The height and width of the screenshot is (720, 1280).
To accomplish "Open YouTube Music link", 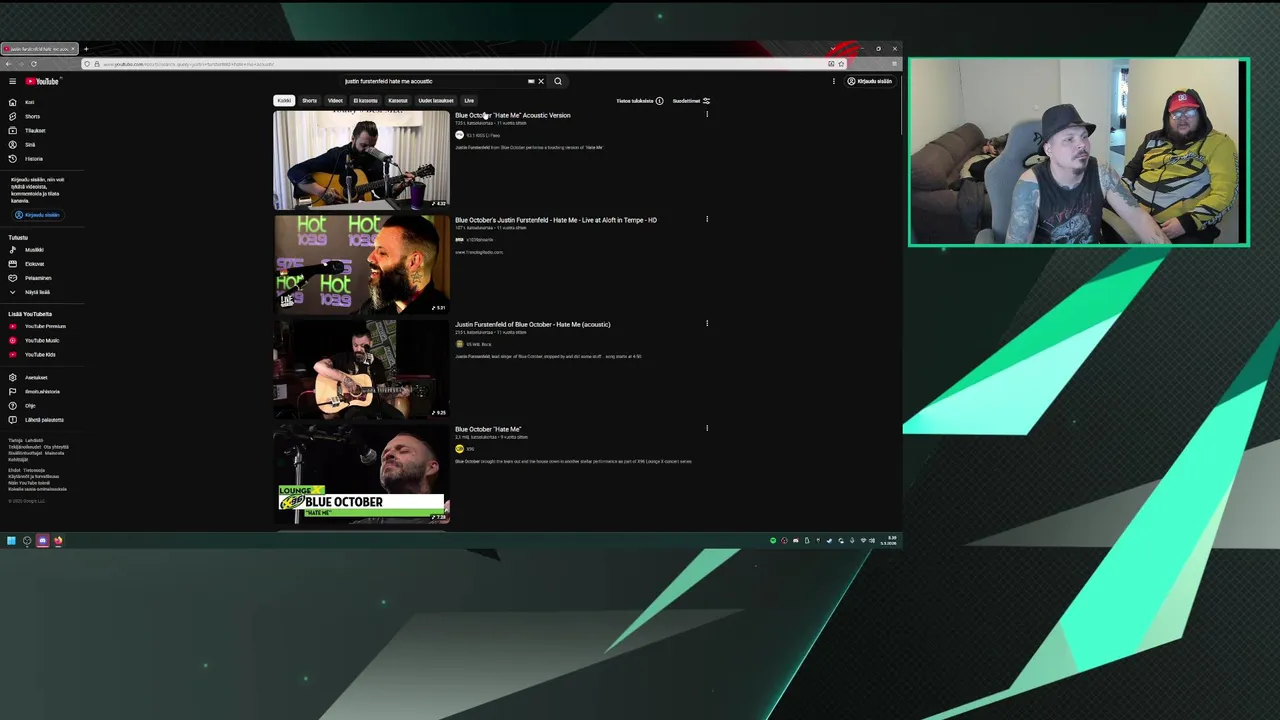I will [41, 340].
